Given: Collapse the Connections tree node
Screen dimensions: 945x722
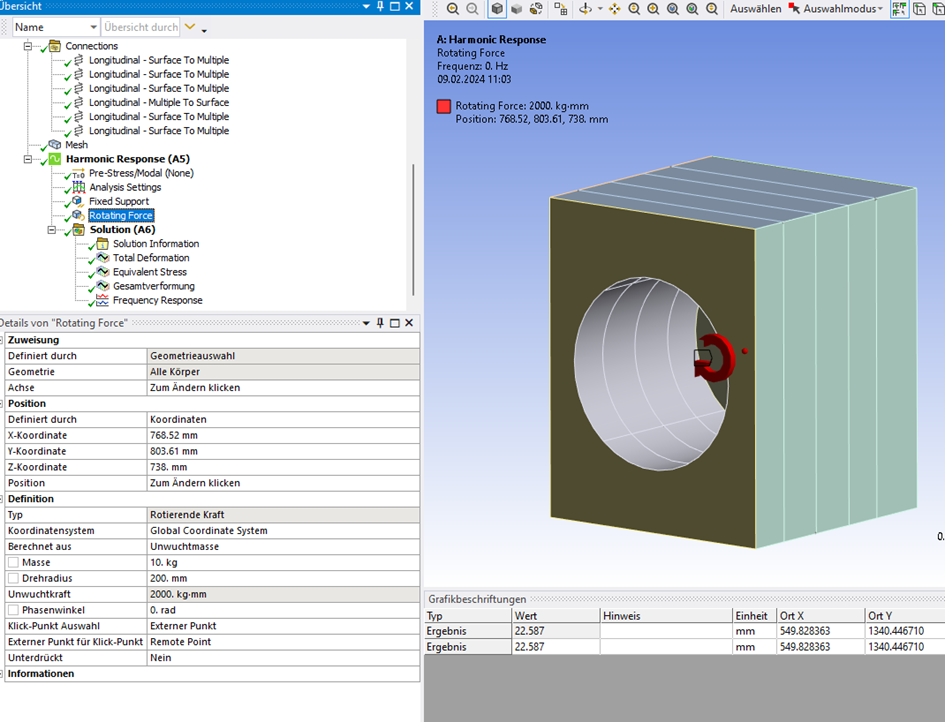Looking at the screenshot, I should [27, 46].
